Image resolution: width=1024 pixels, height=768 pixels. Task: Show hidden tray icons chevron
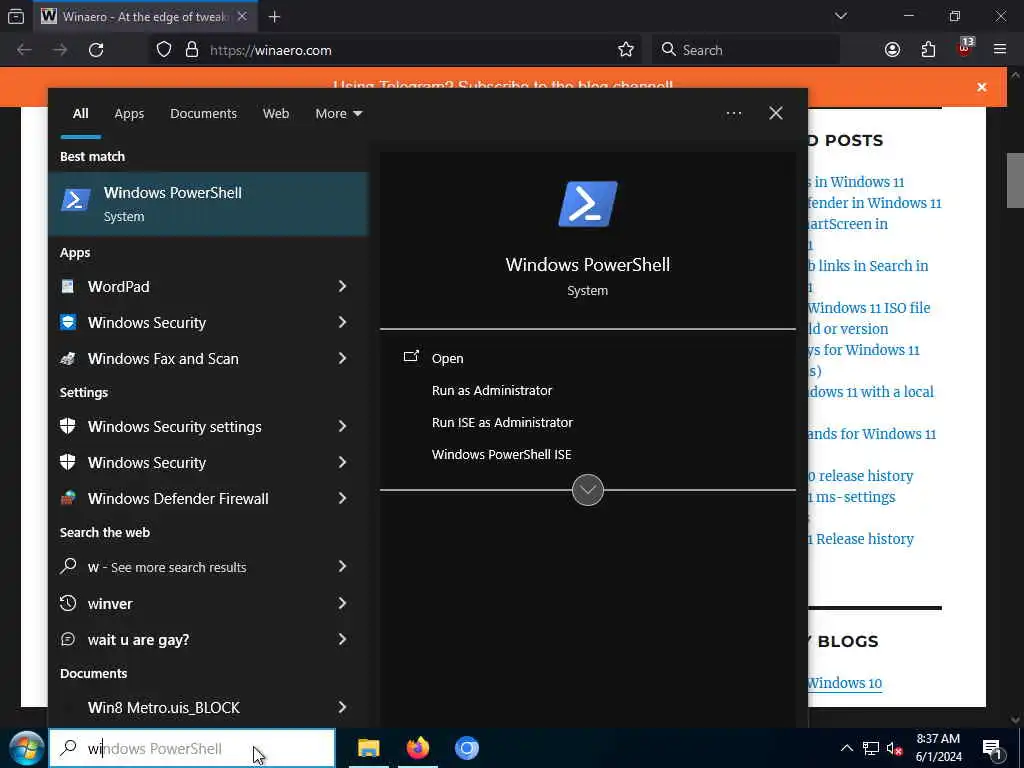pos(846,748)
